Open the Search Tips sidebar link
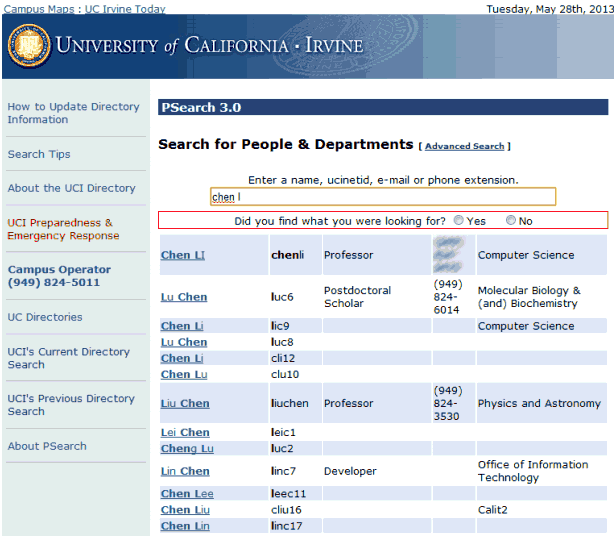This screenshot has height=536, width=615. point(39,154)
